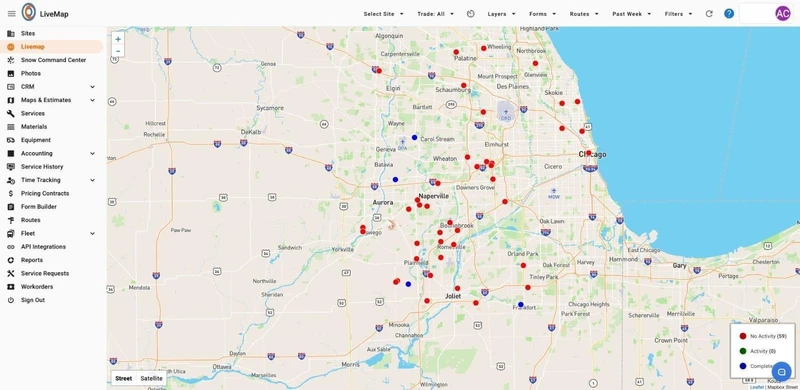The height and width of the screenshot is (390, 800).
Task: Click the Sites building icon
Action: (x=11, y=33)
